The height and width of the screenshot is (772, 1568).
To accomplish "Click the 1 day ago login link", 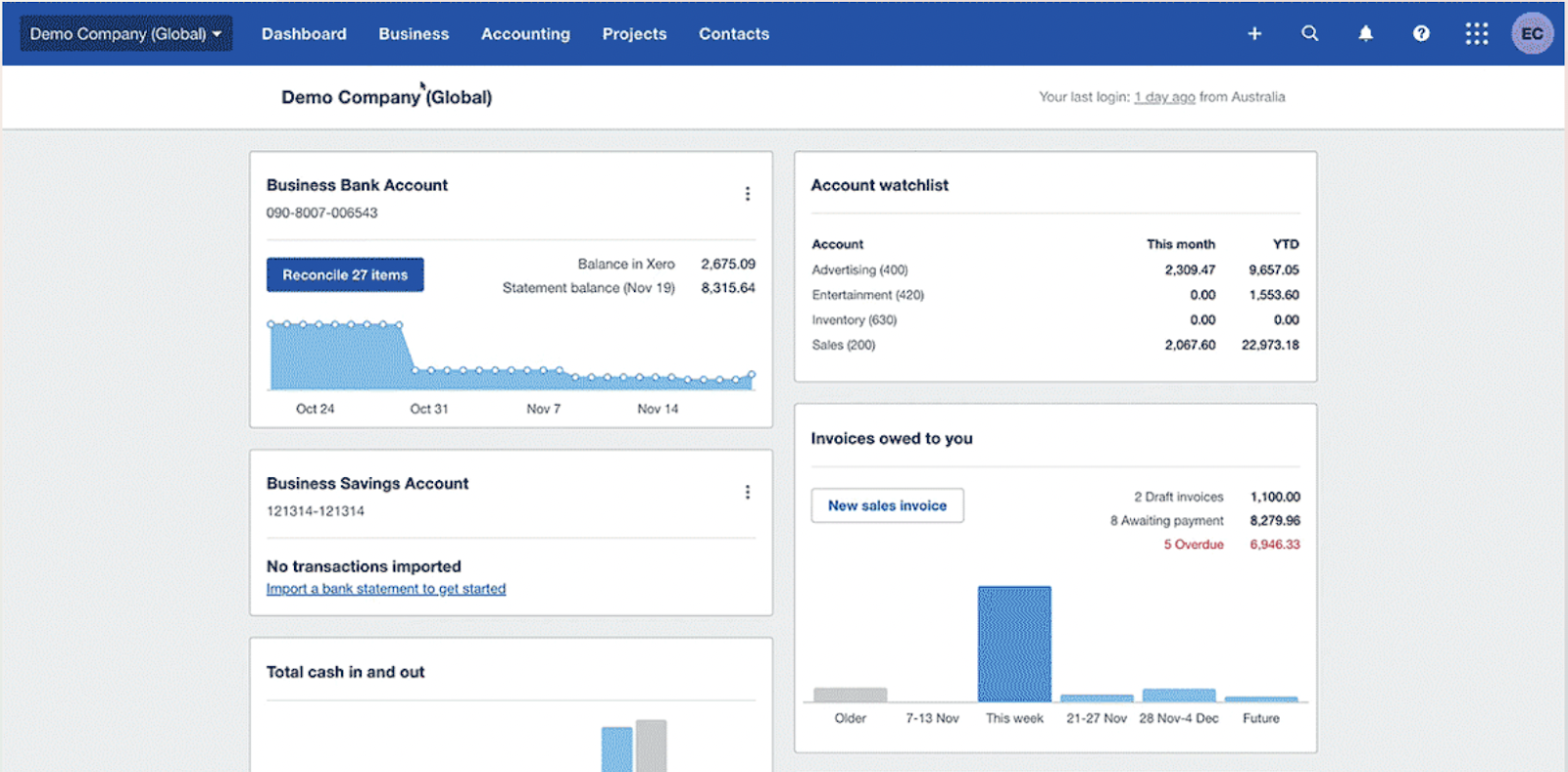I will [1164, 97].
